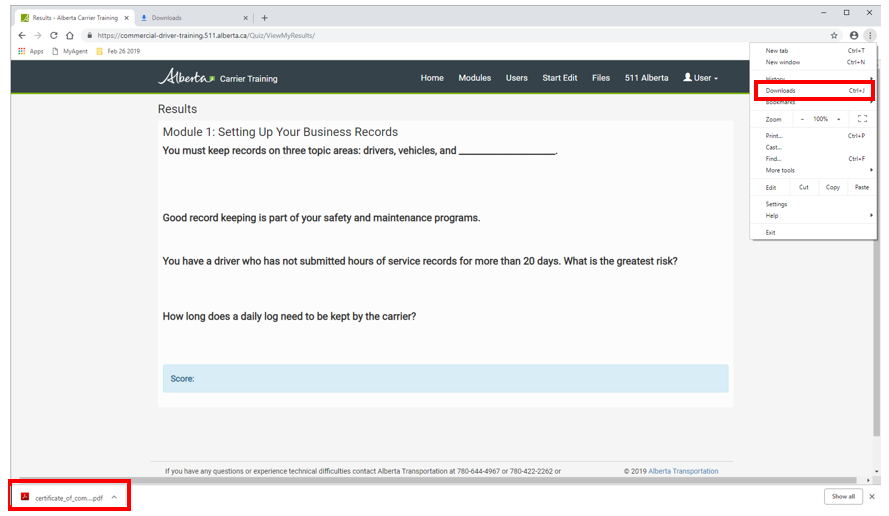Open Settings from the Chrome menu
This screenshot has height=516, width=889.
click(x=814, y=204)
